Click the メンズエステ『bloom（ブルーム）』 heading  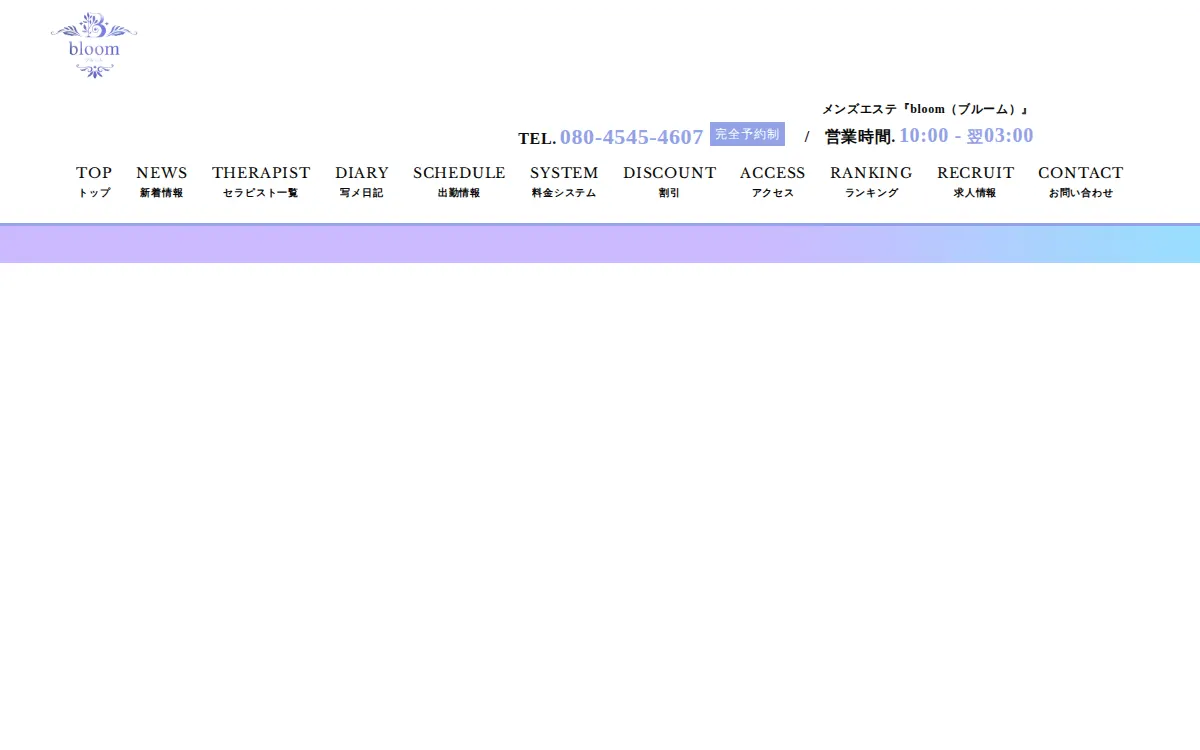click(925, 109)
